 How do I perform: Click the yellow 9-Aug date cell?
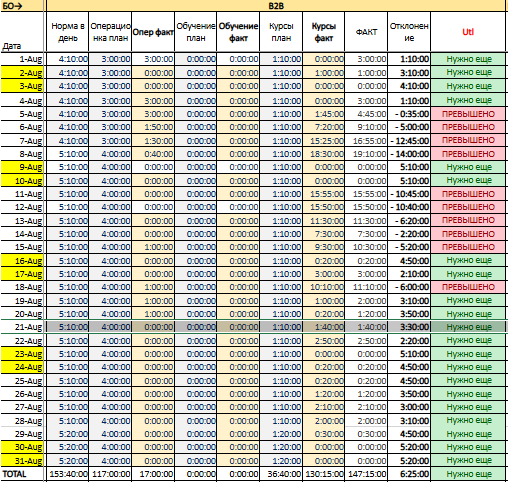point(22,167)
